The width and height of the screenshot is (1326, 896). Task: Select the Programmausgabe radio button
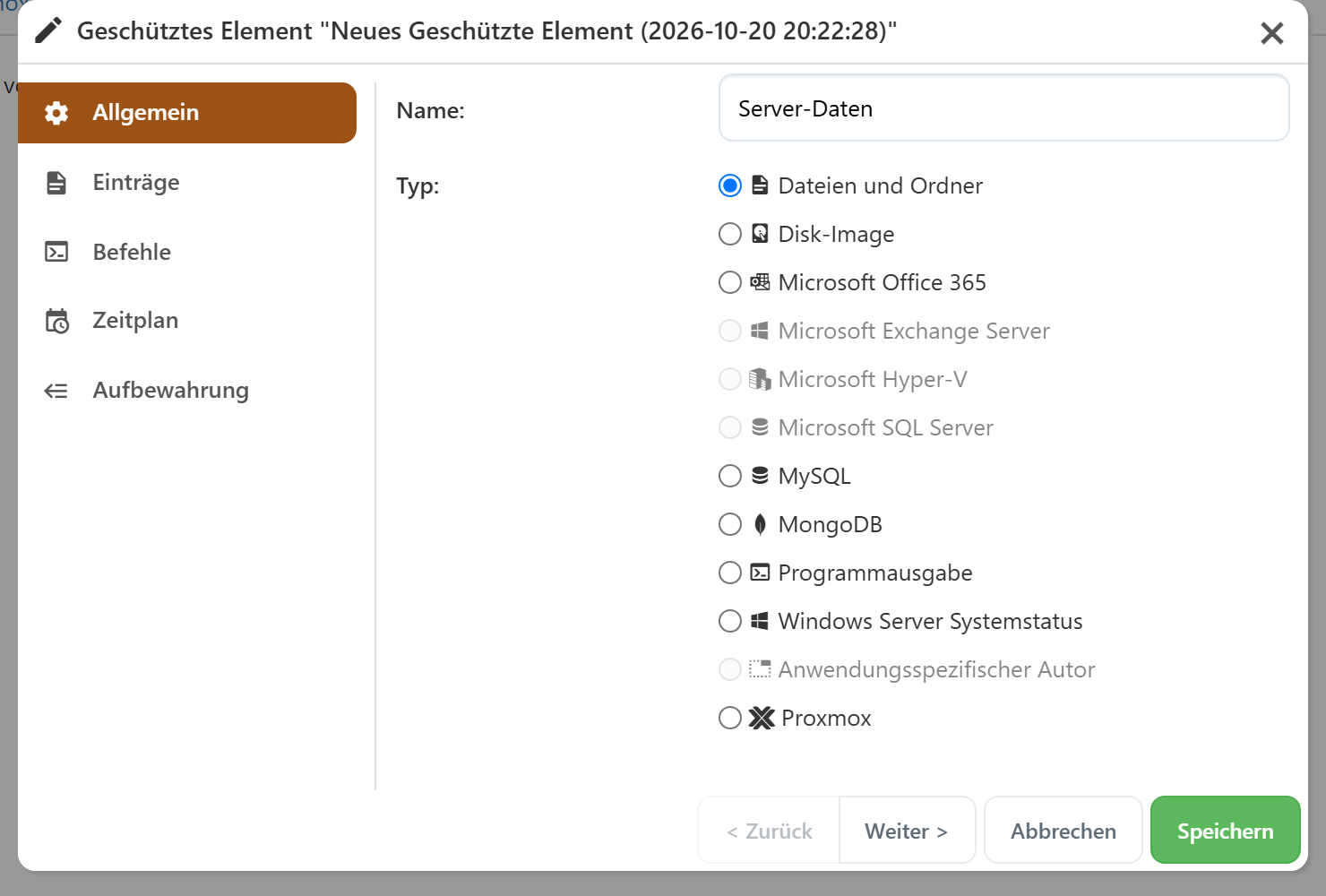coord(730,573)
